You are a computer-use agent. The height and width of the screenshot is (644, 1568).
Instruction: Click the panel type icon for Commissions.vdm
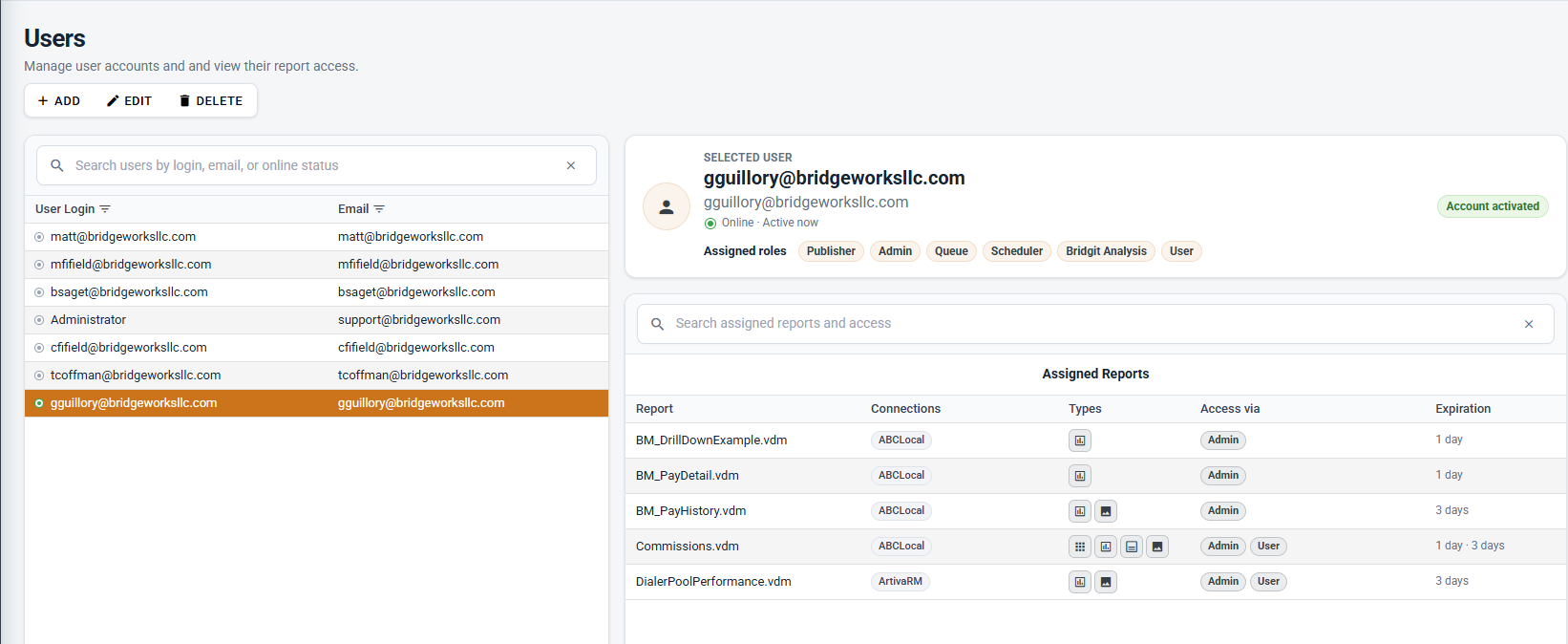tap(1132, 547)
